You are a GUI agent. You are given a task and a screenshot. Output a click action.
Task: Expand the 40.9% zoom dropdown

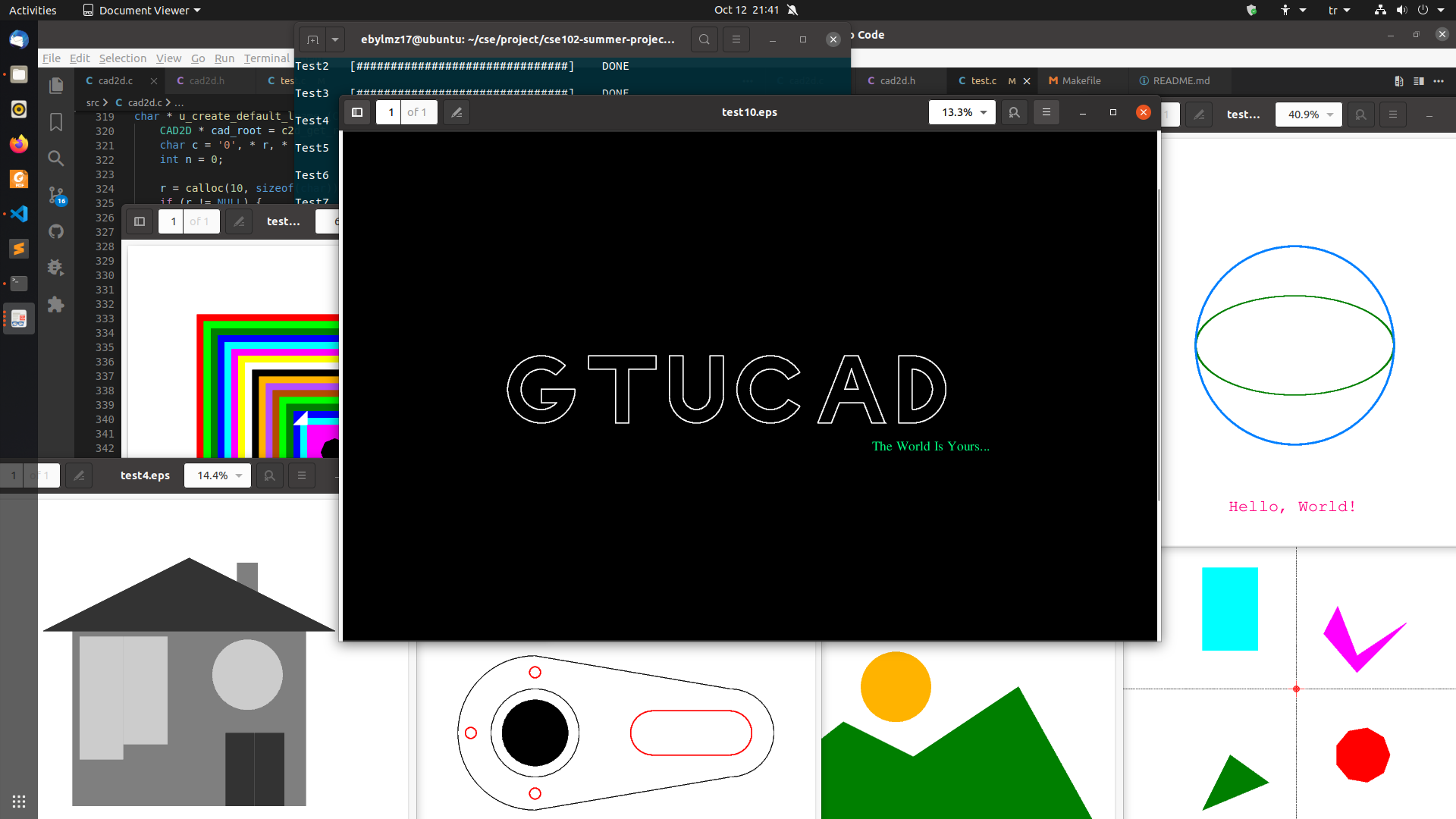[x=1308, y=115]
